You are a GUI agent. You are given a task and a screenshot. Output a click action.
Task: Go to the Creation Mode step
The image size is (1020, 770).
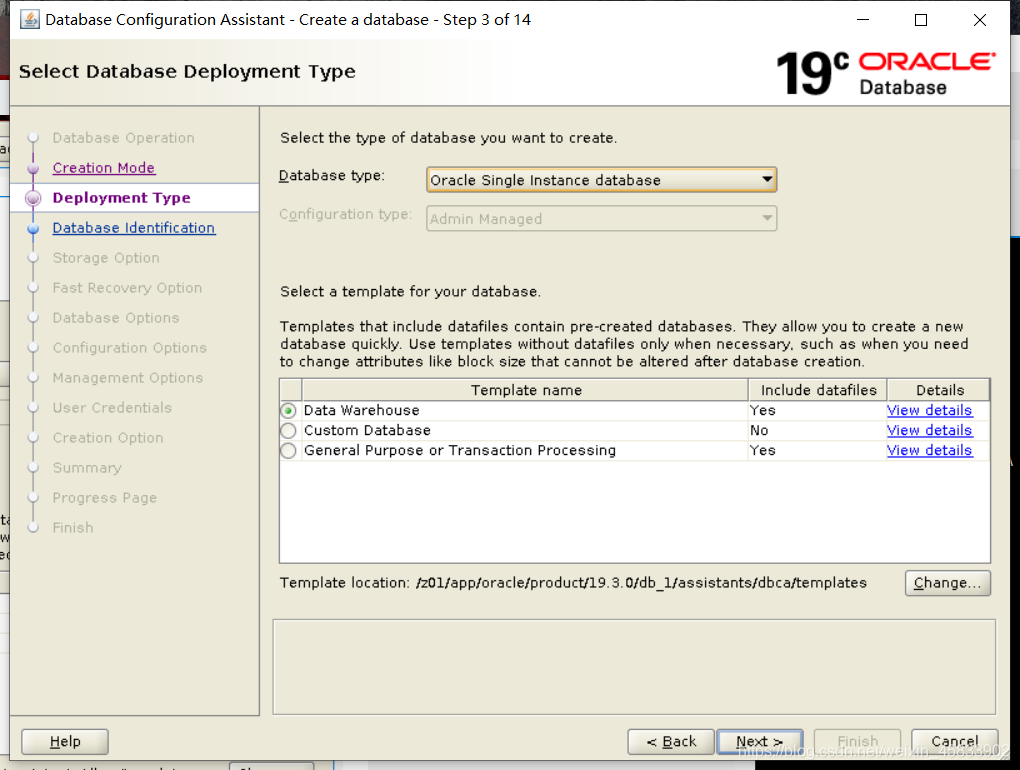click(103, 168)
